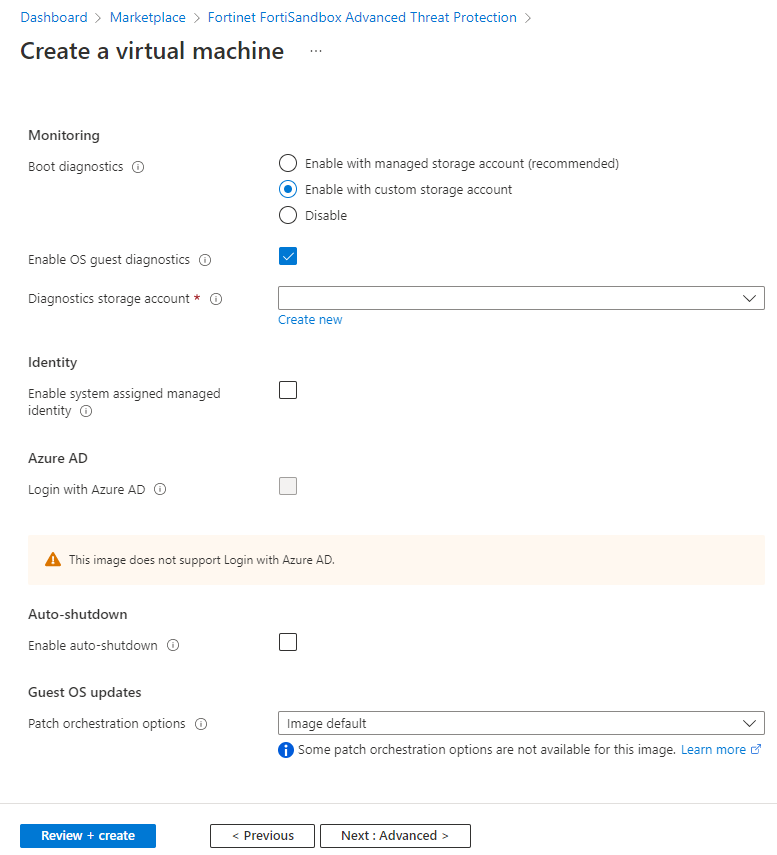Open the Diagnostics storage account dropdown
777x855 pixels.
click(521, 298)
